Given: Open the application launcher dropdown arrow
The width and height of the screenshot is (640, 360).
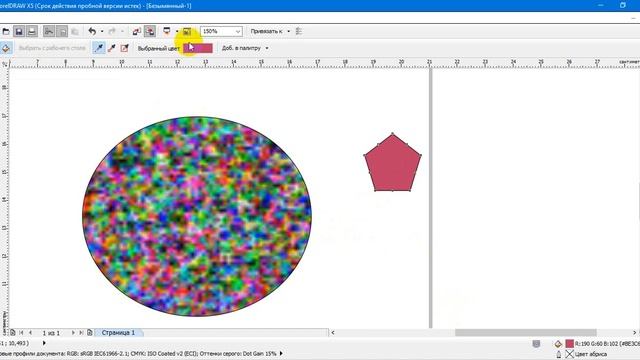Looking at the screenshot, I should (x=177, y=31).
